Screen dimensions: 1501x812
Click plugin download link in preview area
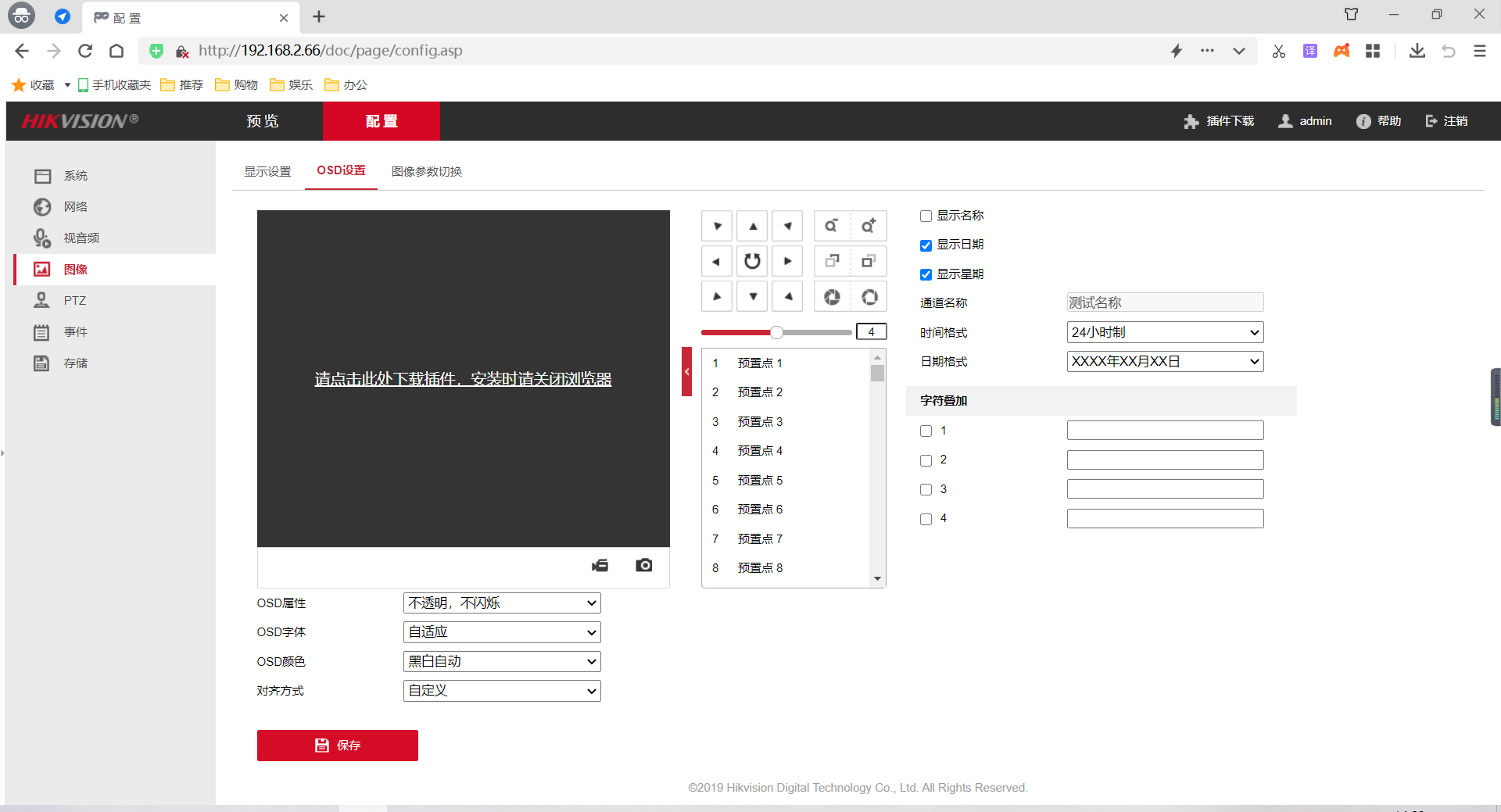[463, 379]
